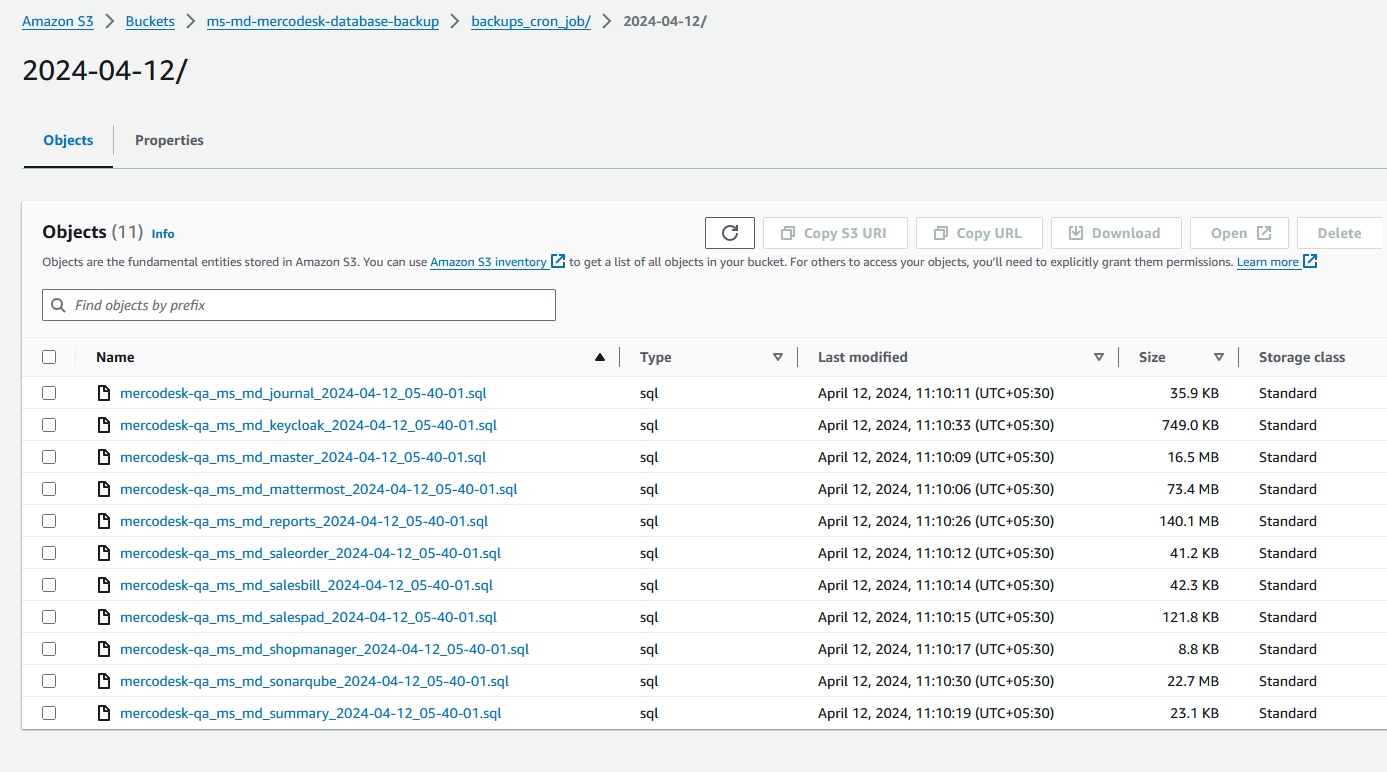The width and height of the screenshot is (1387, 772).
Task: Click the file icon beside mercodesk-qa_ms_md_keycloak sql
Action: click(x=103, y=425)
